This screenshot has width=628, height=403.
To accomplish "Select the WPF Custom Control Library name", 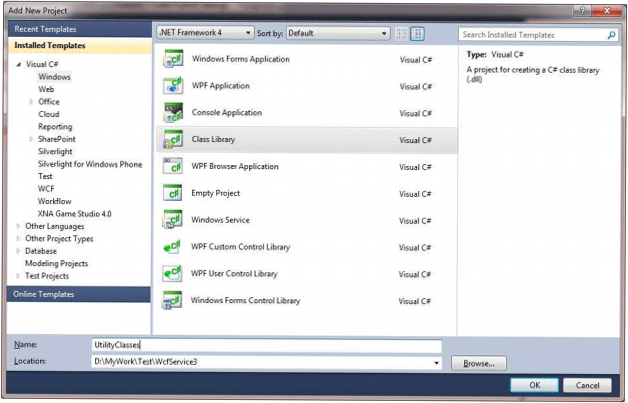I will (240, 247).
